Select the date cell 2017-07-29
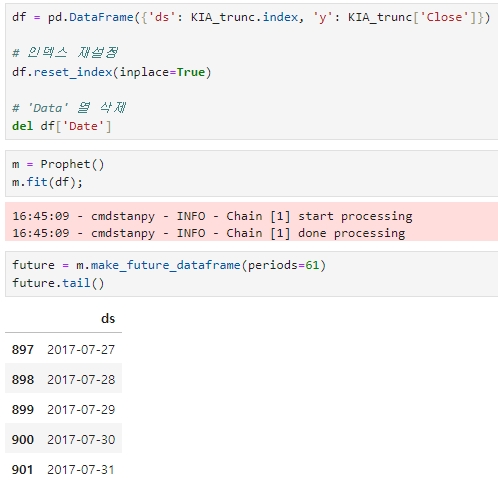The image size is (498, 486). tap(81, 410)
